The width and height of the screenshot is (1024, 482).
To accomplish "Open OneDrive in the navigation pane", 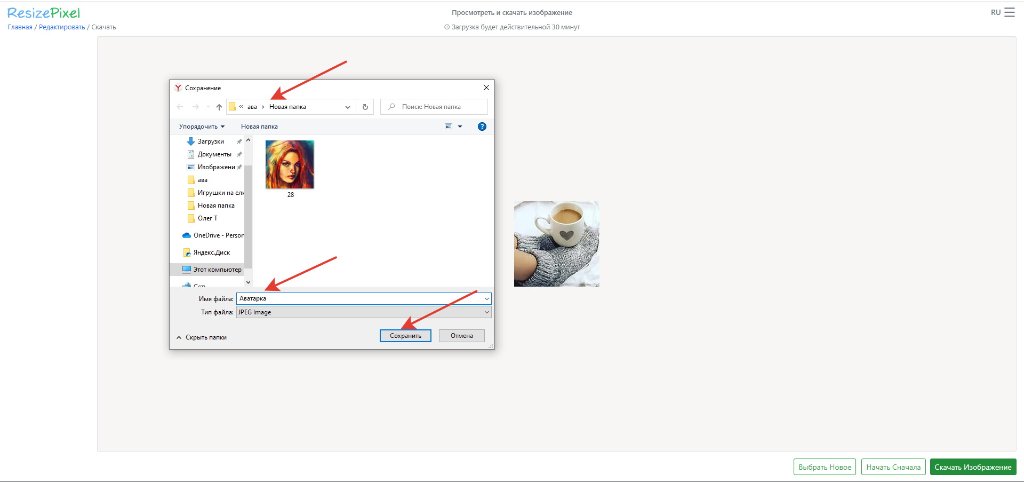I will pyautogui.click(x=212, y=234).
